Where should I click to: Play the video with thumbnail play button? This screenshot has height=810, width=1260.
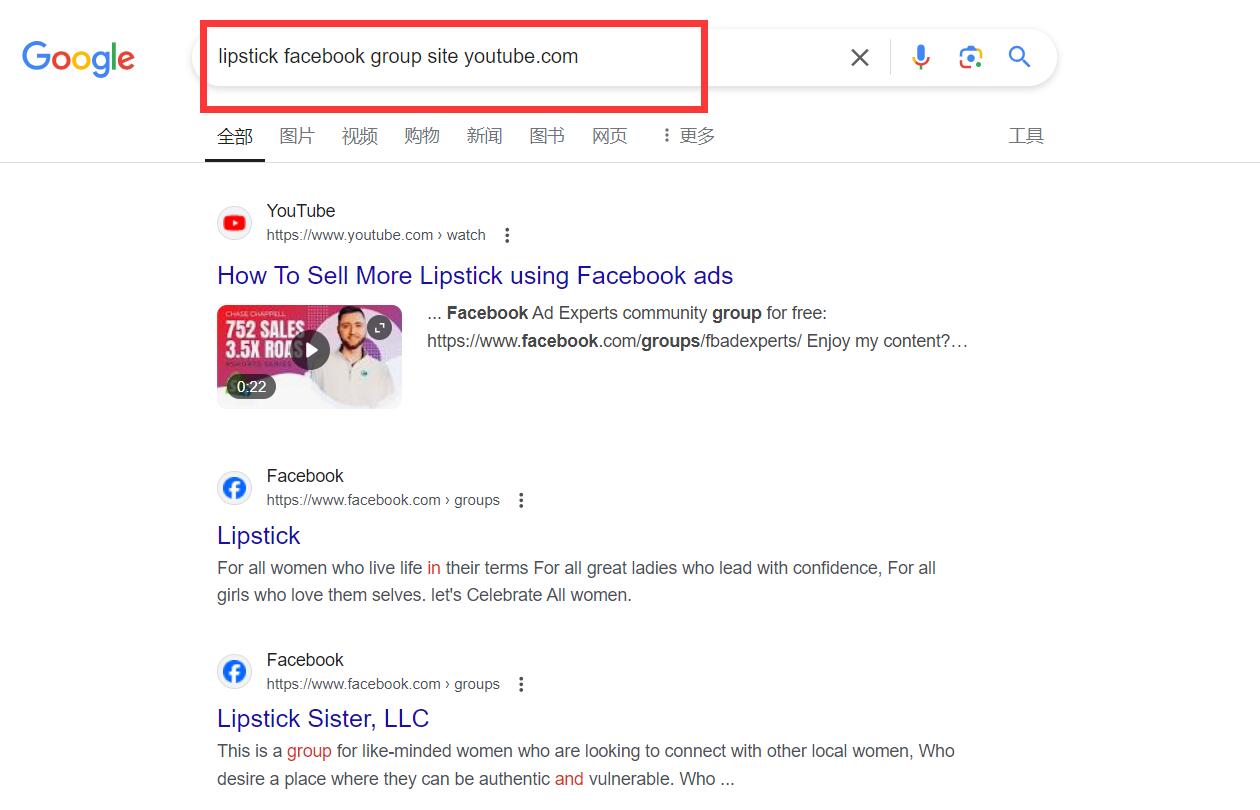pos(311,350)
